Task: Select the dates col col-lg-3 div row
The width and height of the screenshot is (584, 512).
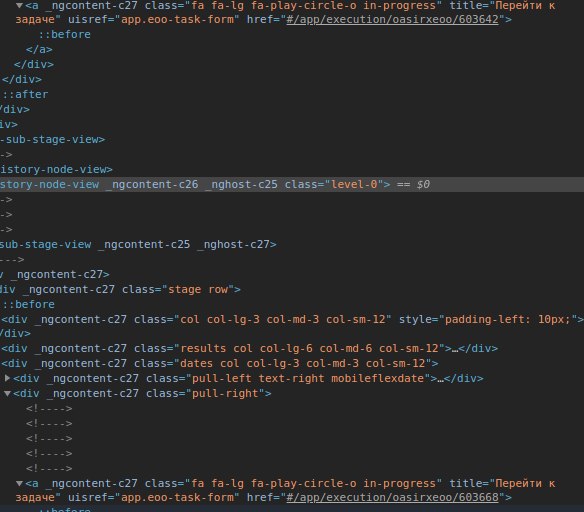Action: tap(220, 363)
